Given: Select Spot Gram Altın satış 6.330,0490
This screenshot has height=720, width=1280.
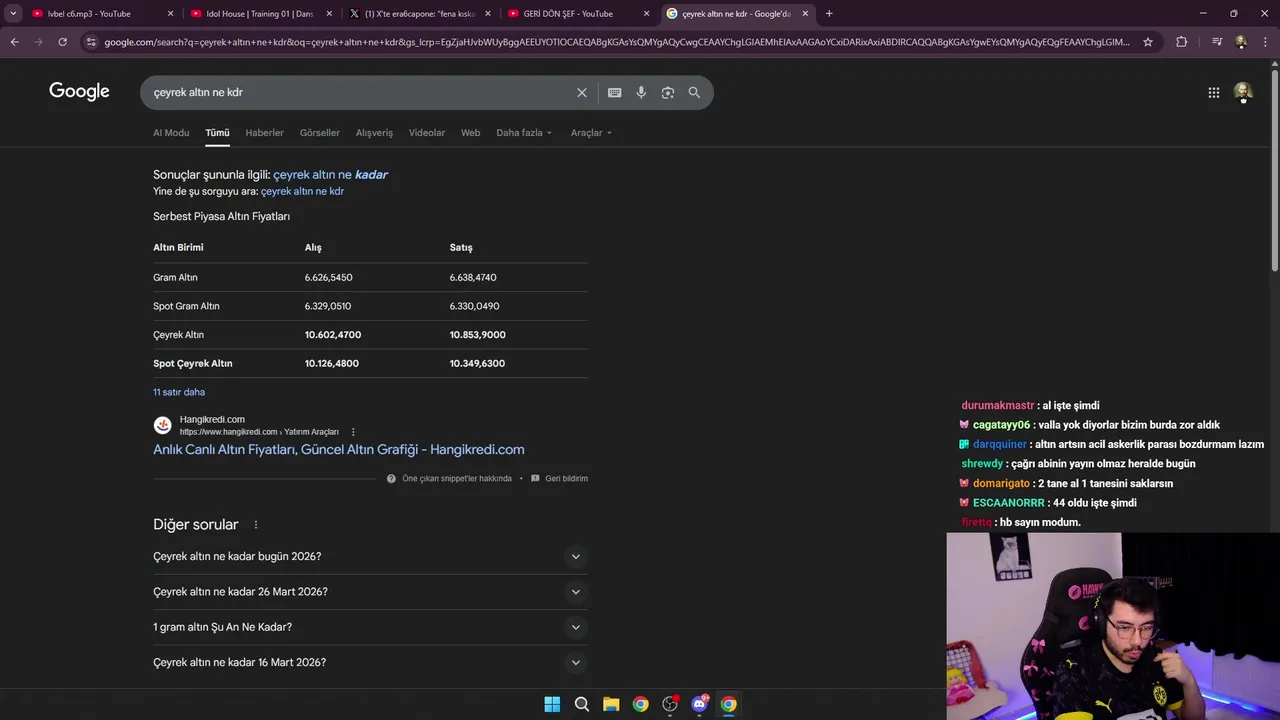Looking at the screenshot, I should pyautogui.click(x=474, y=306).
